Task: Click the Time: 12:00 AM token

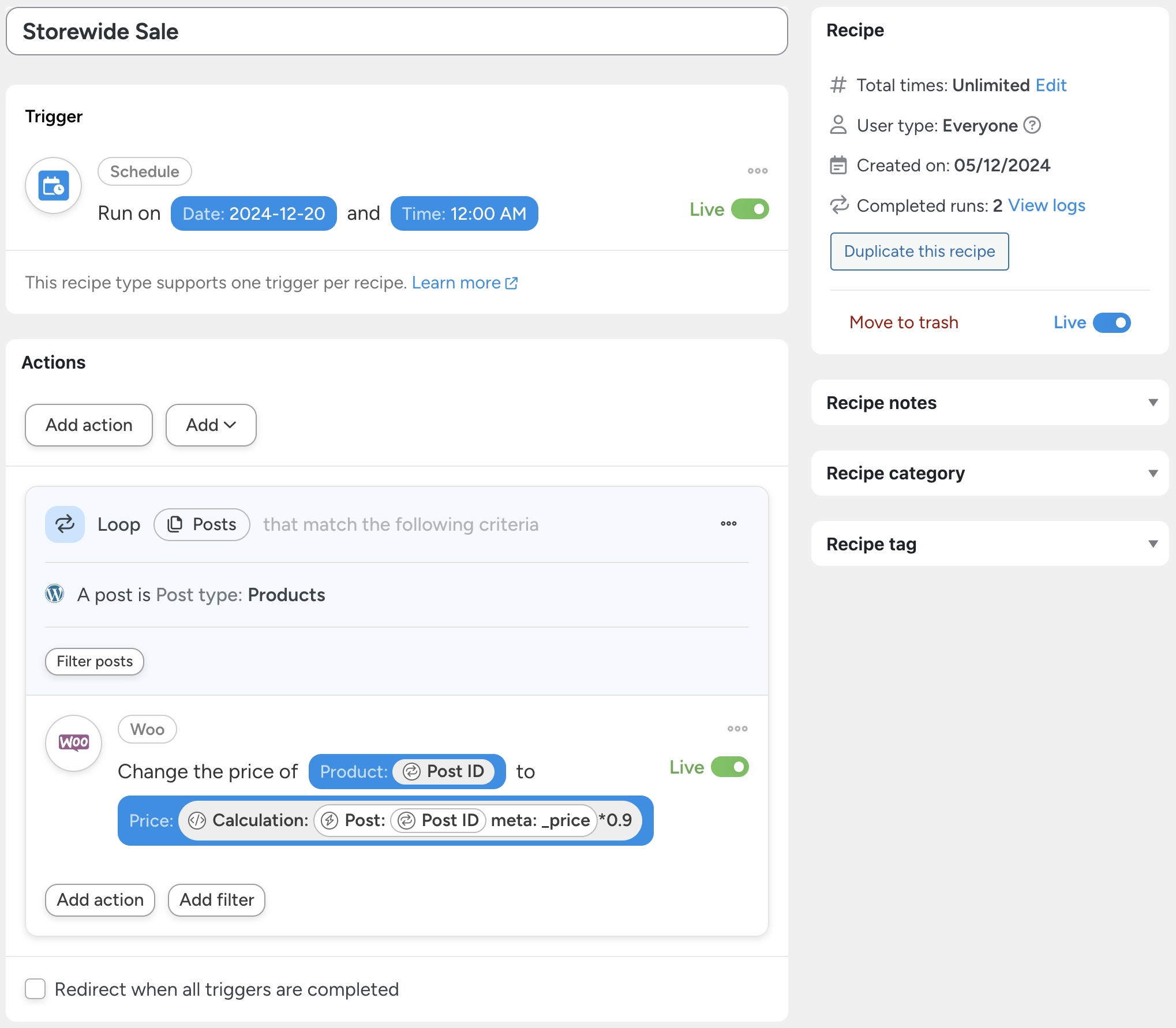Action: [464, 213]
